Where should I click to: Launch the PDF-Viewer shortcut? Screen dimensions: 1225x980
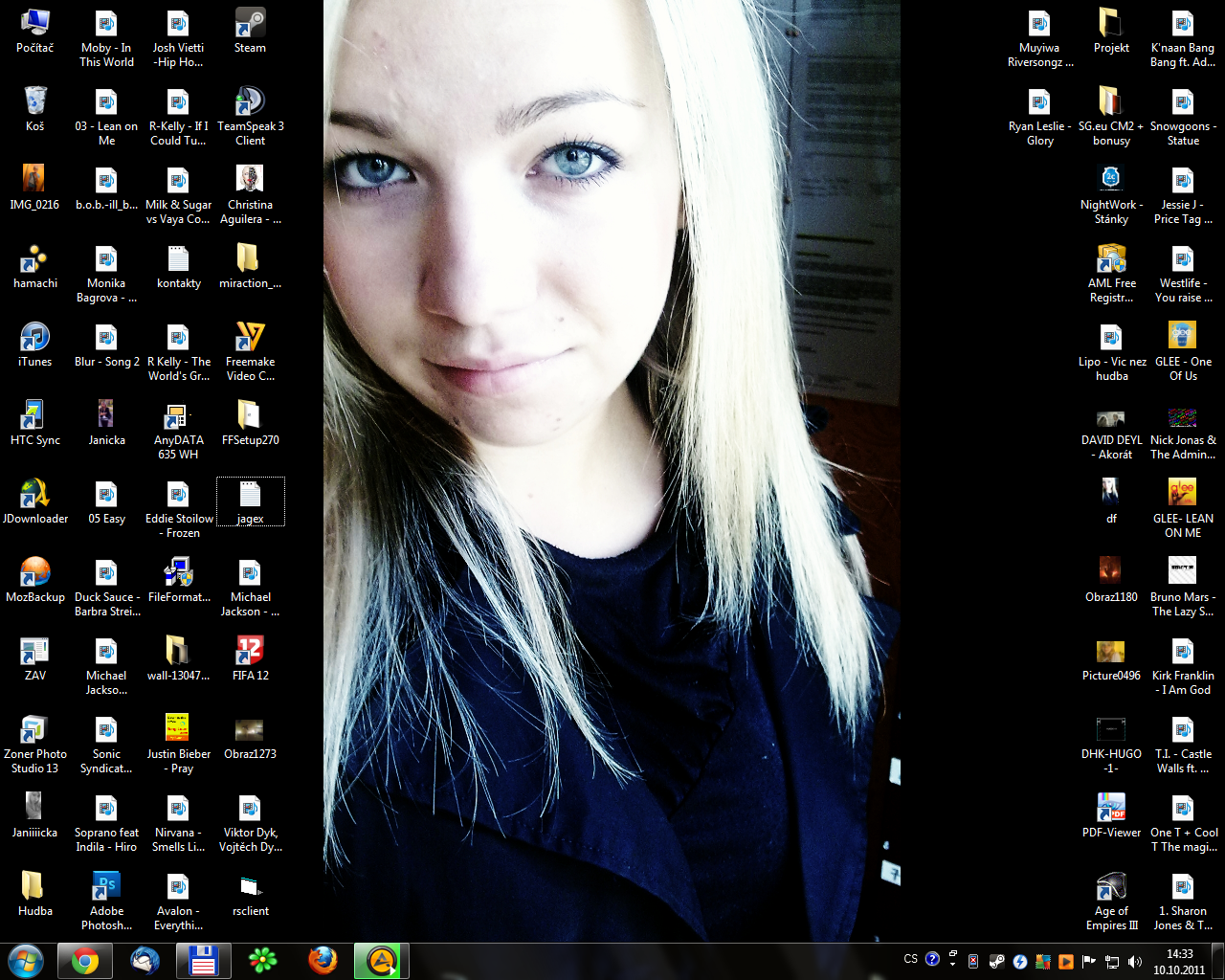pos(1111,815)
